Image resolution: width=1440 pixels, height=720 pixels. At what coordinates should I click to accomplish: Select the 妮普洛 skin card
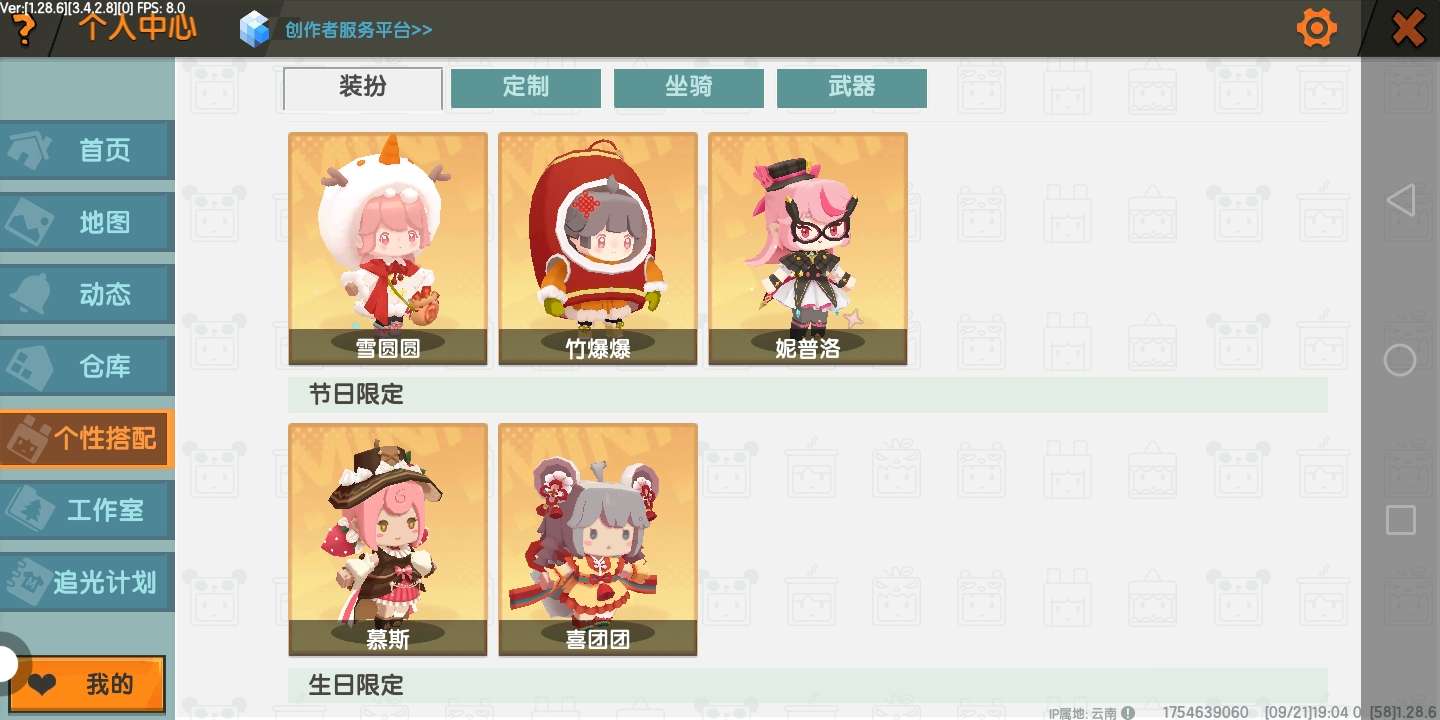[808, 249]
